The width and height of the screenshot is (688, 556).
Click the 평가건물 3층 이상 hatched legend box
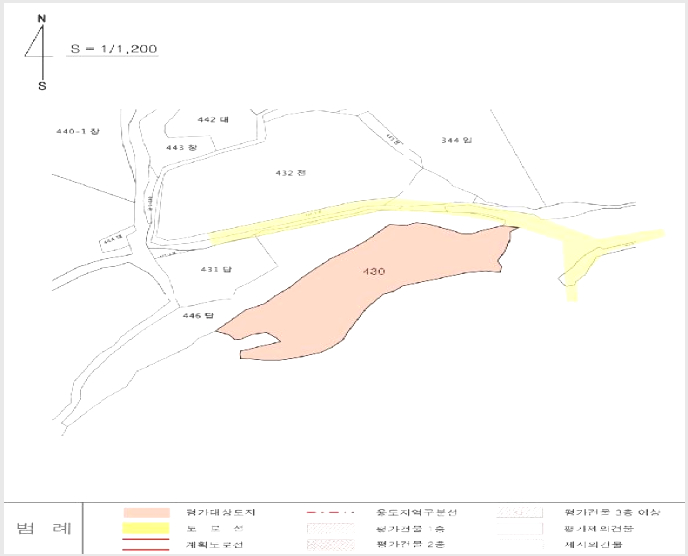520,512
